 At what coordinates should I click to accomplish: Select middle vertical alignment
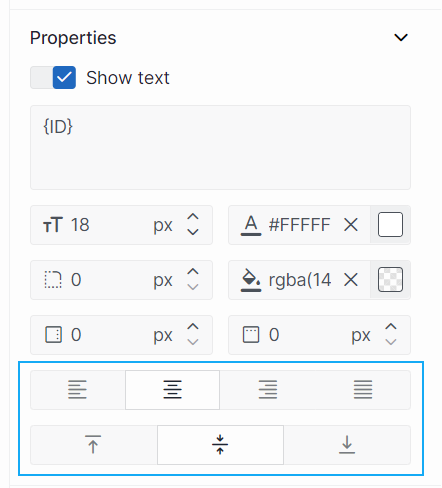[x=220, y=445]
